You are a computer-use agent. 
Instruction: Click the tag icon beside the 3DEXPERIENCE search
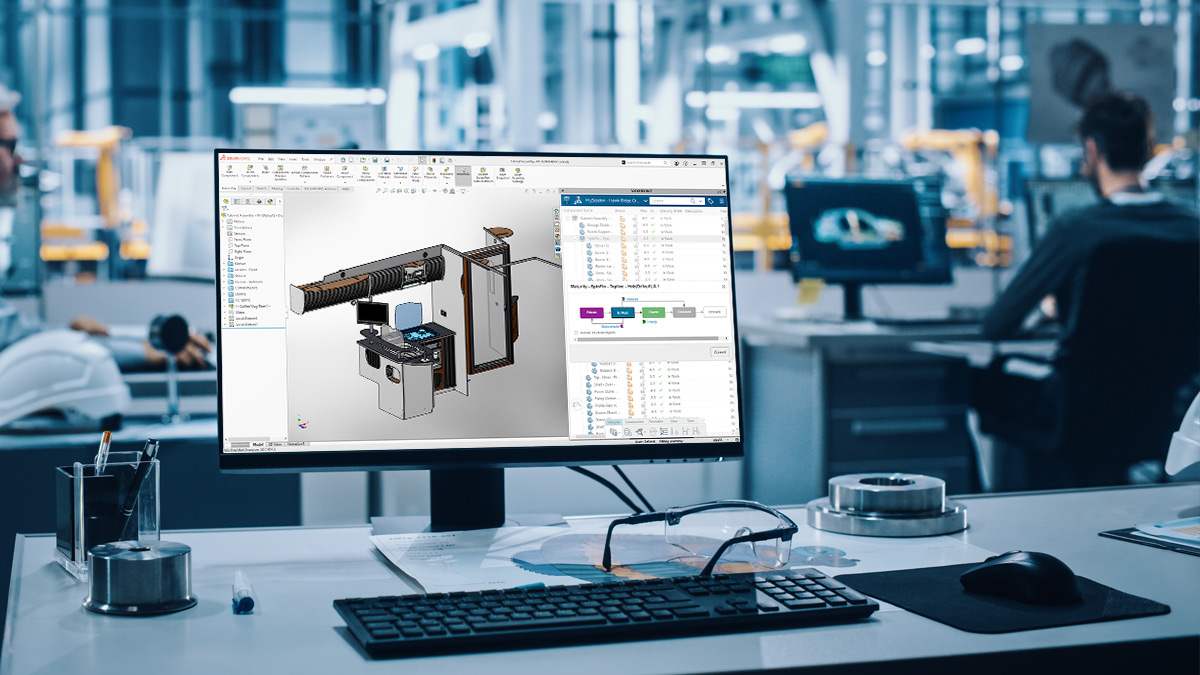(x=711, y=201)
